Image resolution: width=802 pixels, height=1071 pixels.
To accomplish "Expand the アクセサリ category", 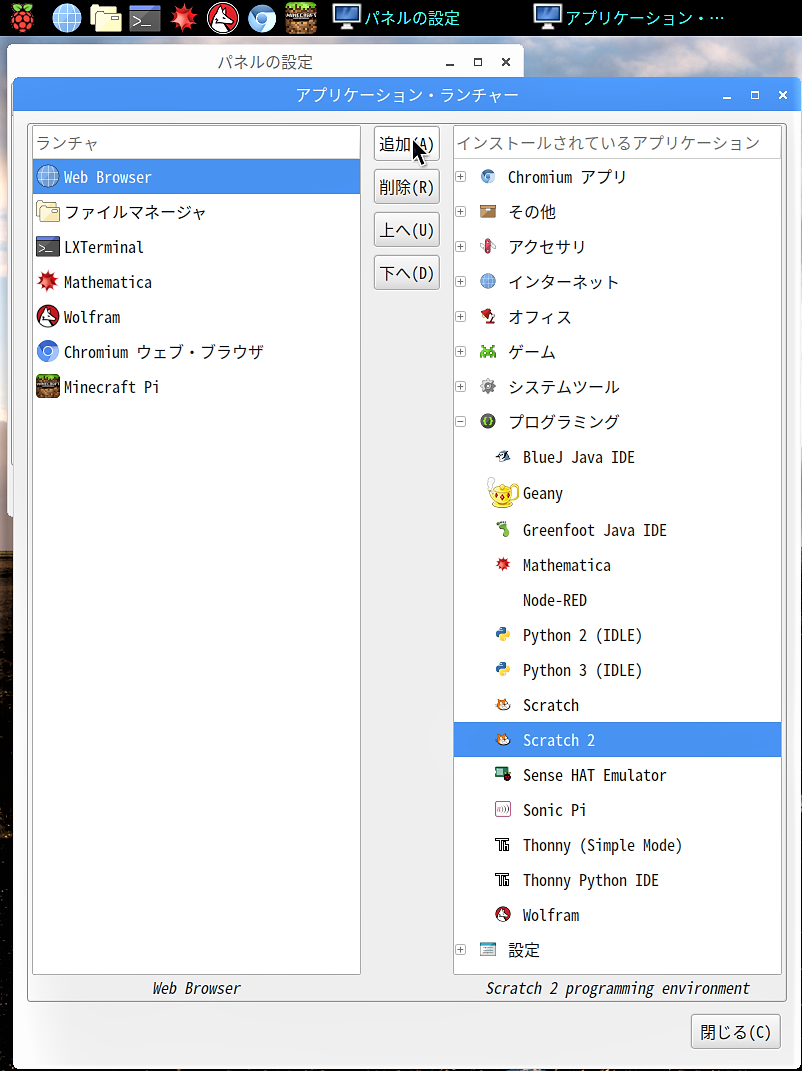I will 460,247.
